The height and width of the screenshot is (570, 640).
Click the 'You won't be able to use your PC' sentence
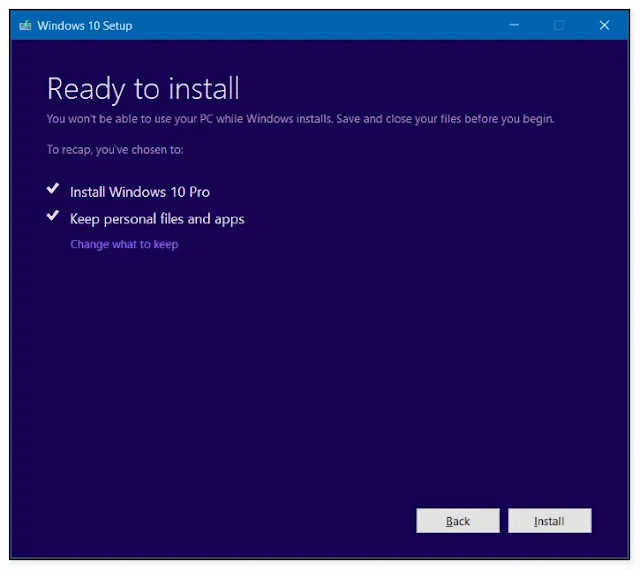pyautogui.click(x=300, y=119)
